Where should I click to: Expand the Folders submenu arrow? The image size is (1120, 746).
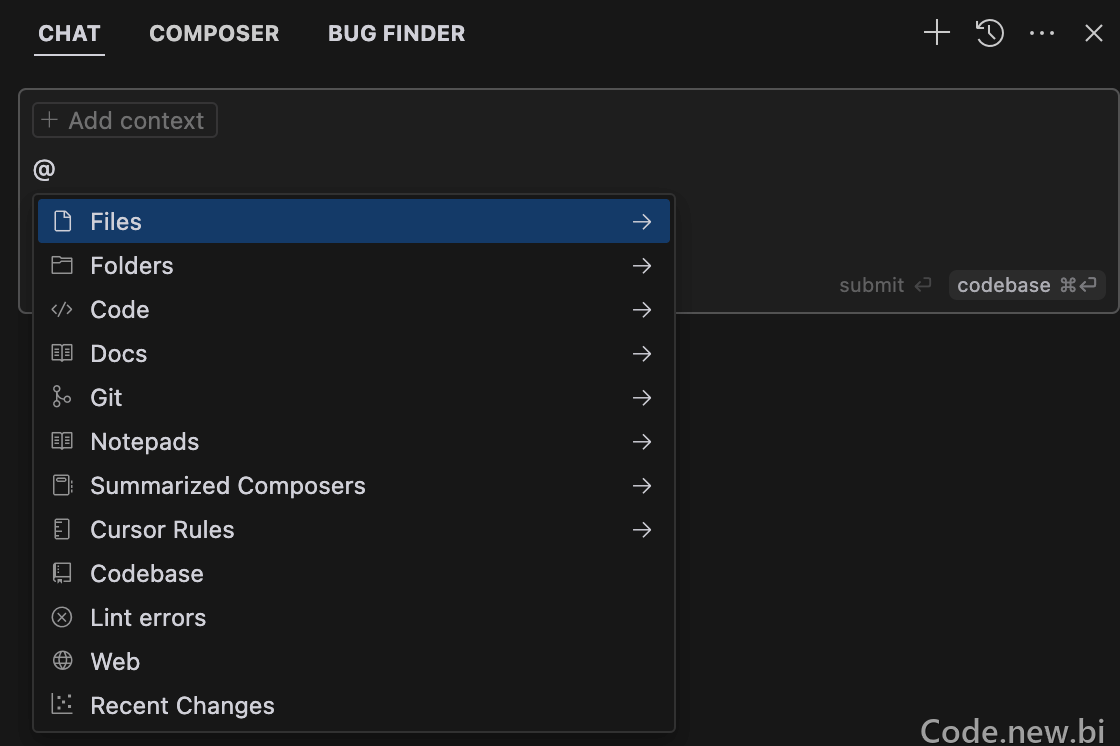tap(641, 266)
